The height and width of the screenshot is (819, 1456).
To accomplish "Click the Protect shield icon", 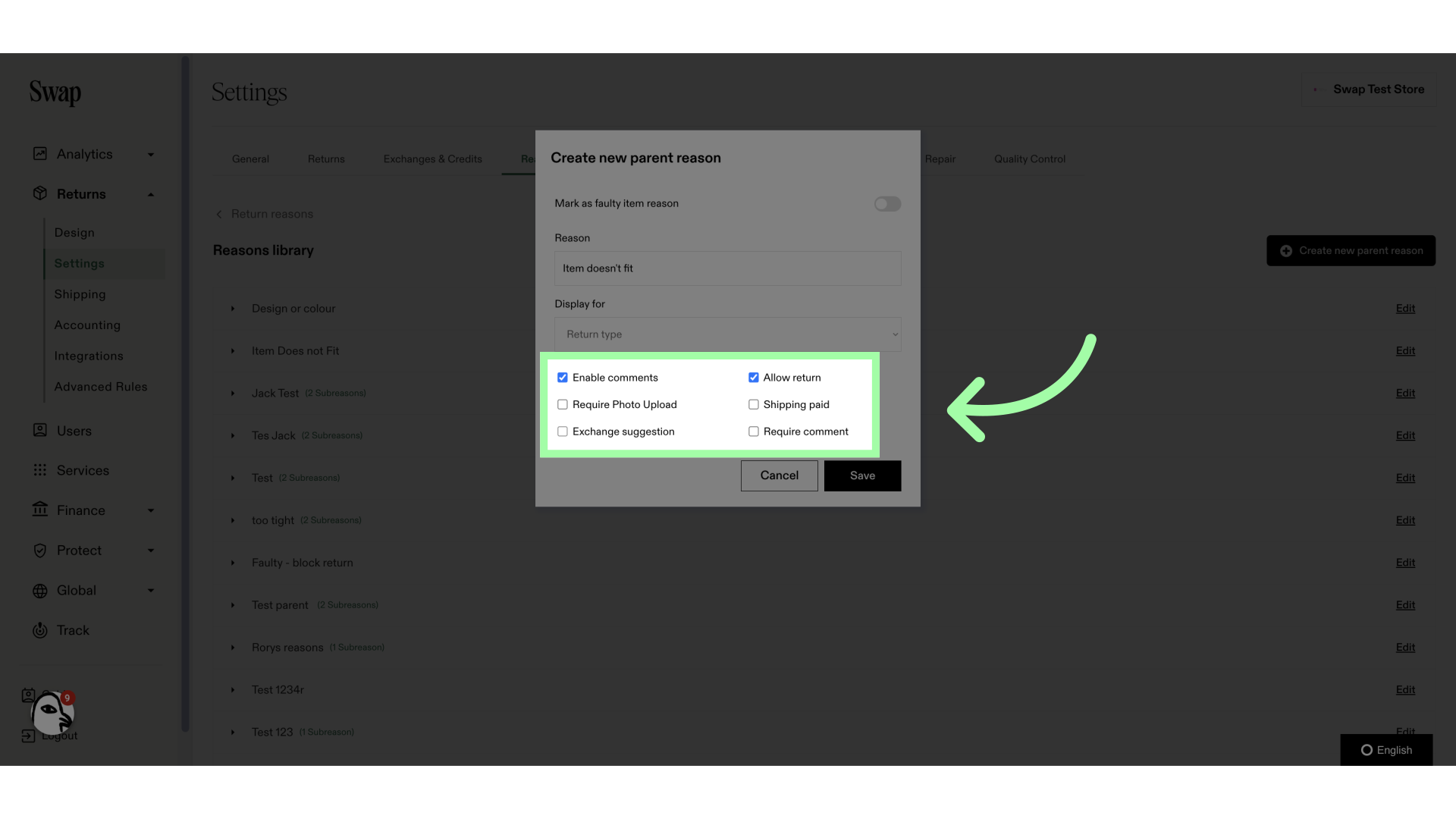I will (40, 551).
